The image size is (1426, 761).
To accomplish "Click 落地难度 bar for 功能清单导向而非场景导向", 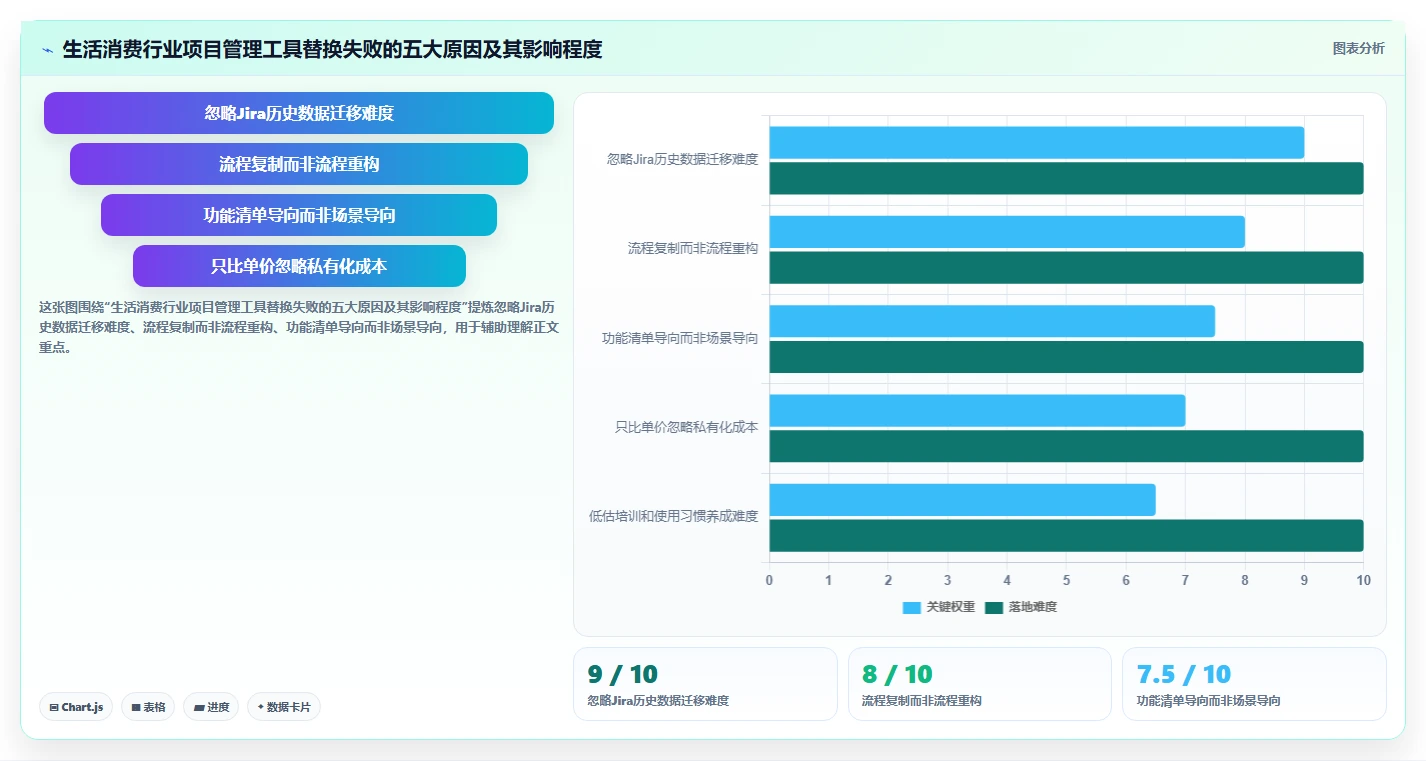I will (1066, 357).
